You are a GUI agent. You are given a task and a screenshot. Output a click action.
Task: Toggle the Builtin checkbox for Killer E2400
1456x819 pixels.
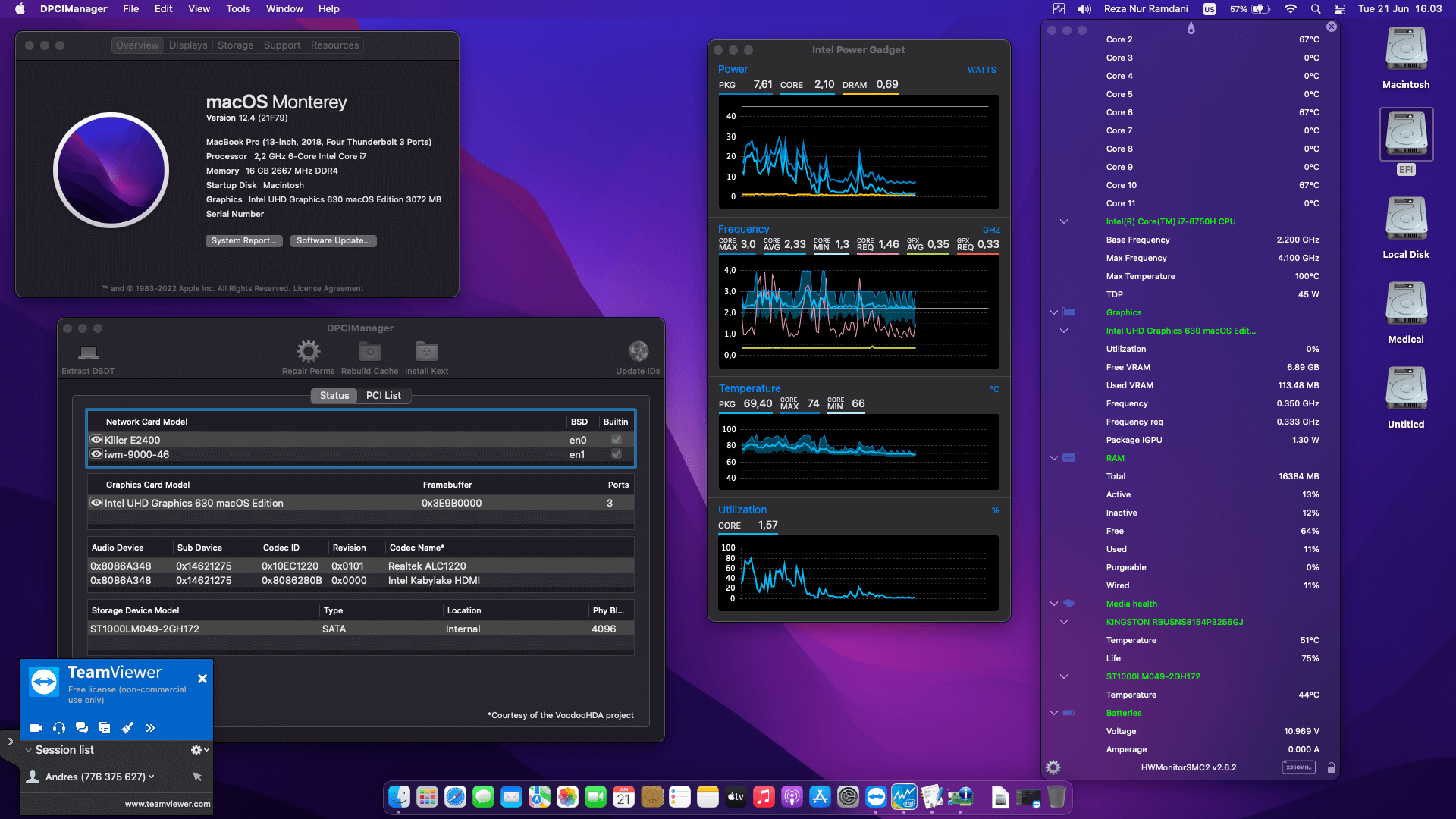point(617,440)
